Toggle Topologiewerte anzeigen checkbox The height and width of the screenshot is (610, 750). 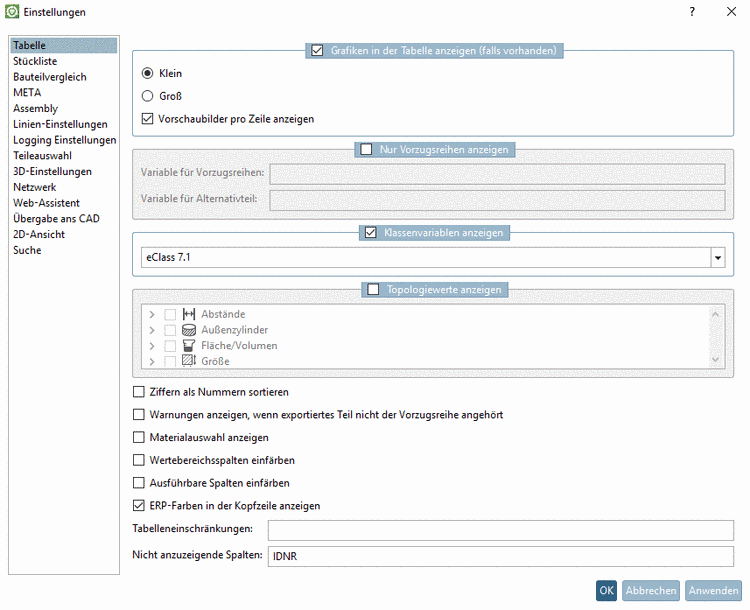(x=374, y=290)
